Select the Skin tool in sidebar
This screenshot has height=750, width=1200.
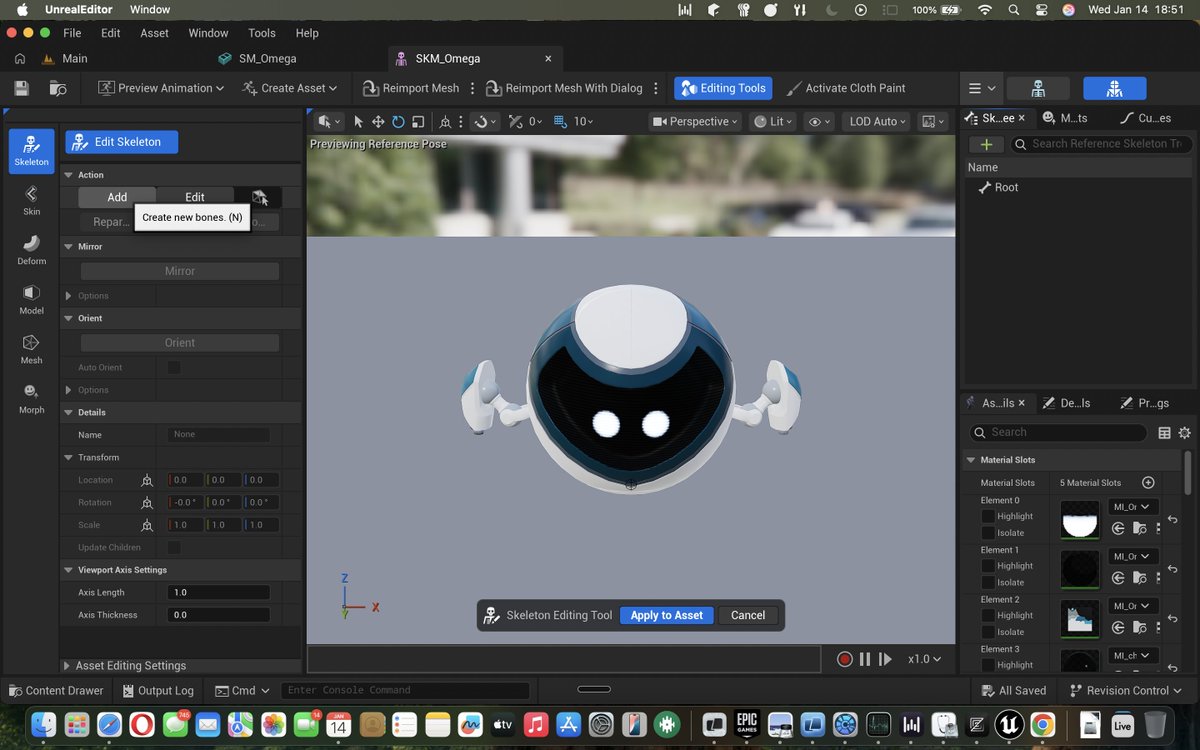31,199
